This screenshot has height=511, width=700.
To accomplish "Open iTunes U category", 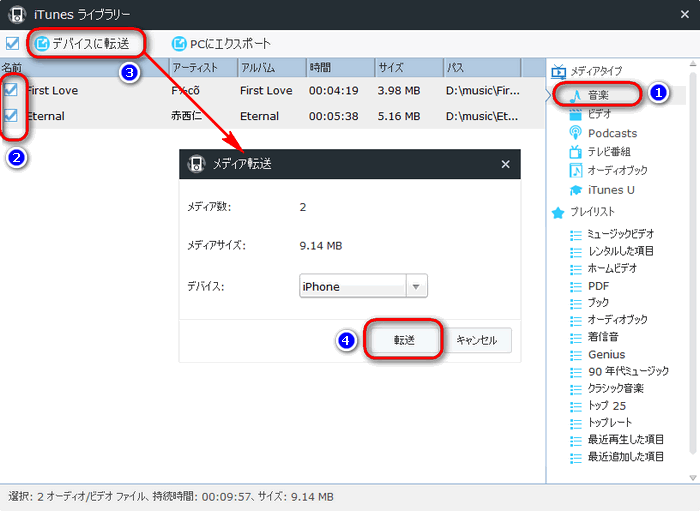I will [611, 190].
